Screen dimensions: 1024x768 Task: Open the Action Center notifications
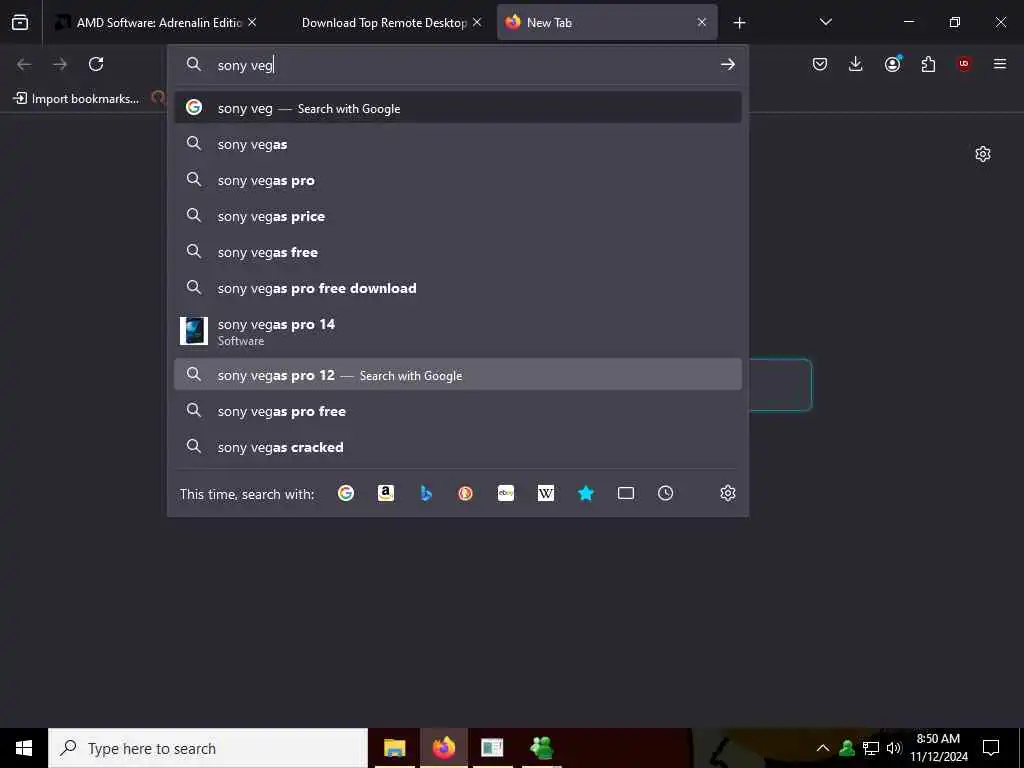[x=991, y=748]
